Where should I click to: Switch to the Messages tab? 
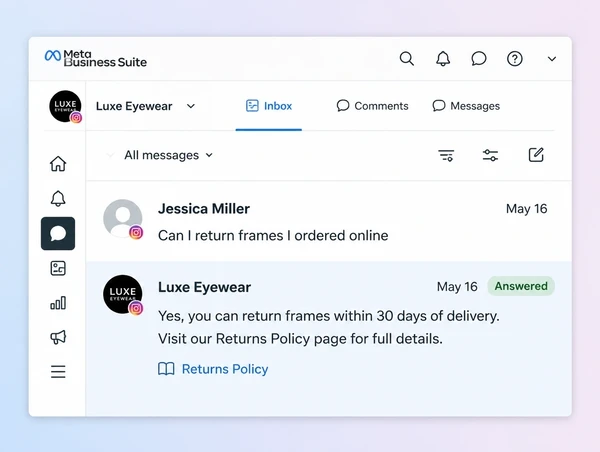466,106
